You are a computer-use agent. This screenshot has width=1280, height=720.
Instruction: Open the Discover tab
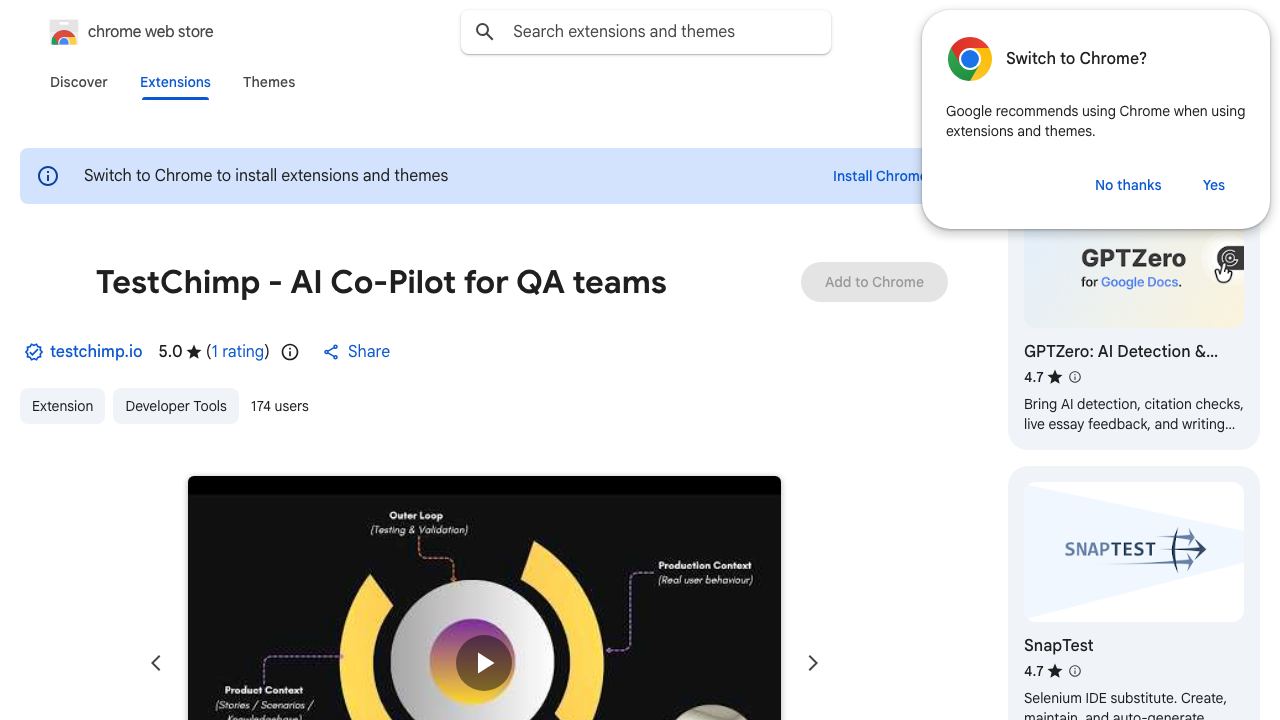click(x=79, y=82)
